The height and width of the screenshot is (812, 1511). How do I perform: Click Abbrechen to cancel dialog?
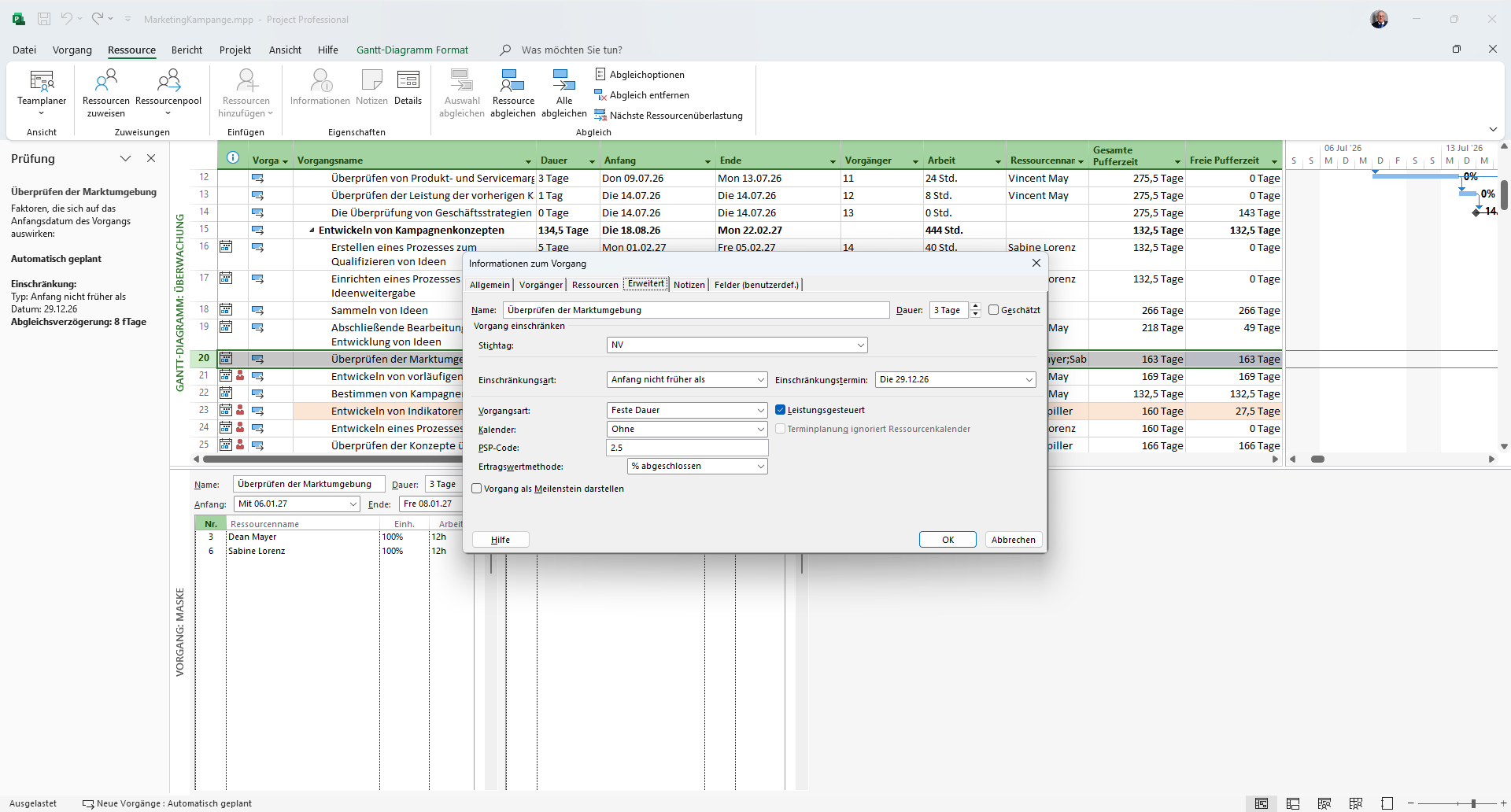[1014, 540]
